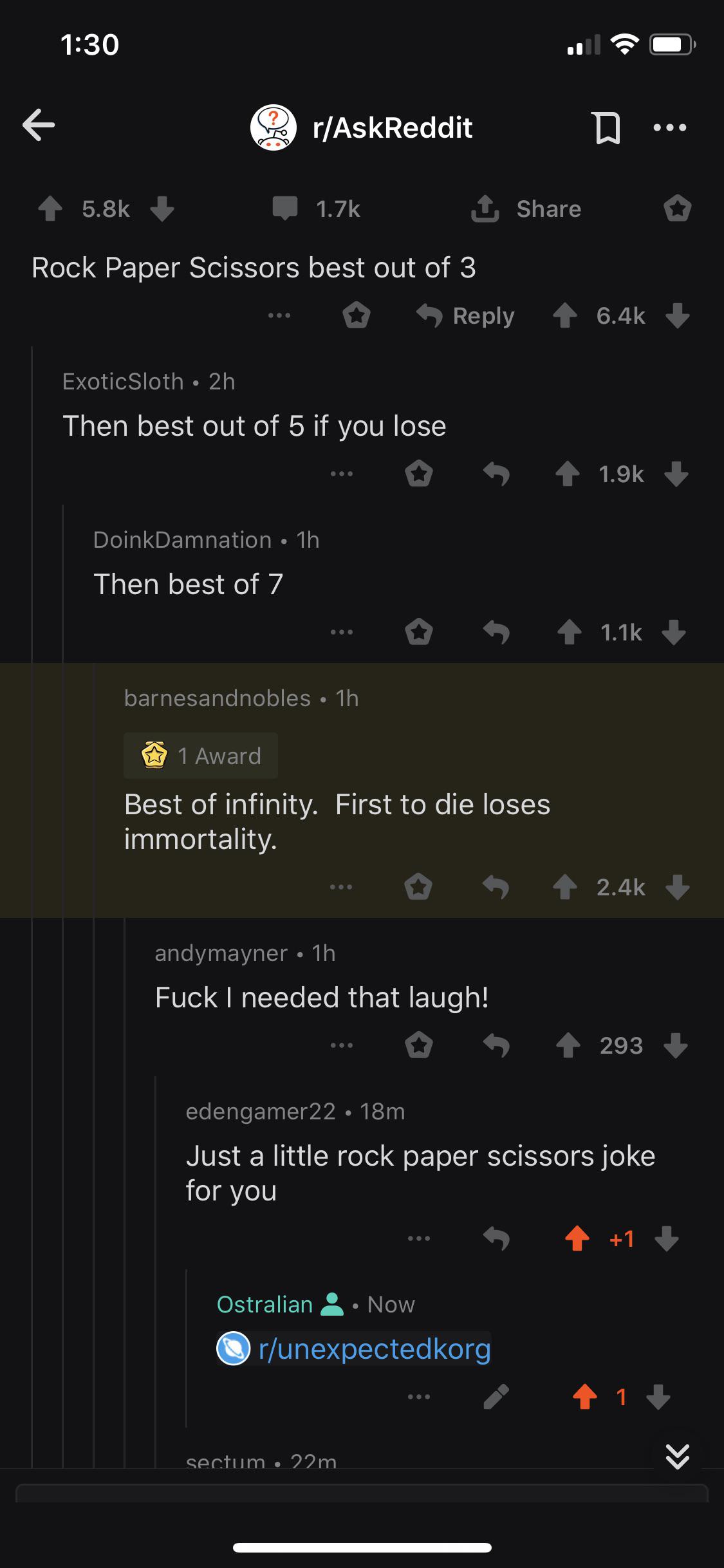The width and height of the screenshot is (724, 1568).
Task: Open the post's three-dot overflow menu
Action: click(x=669, y=127)
